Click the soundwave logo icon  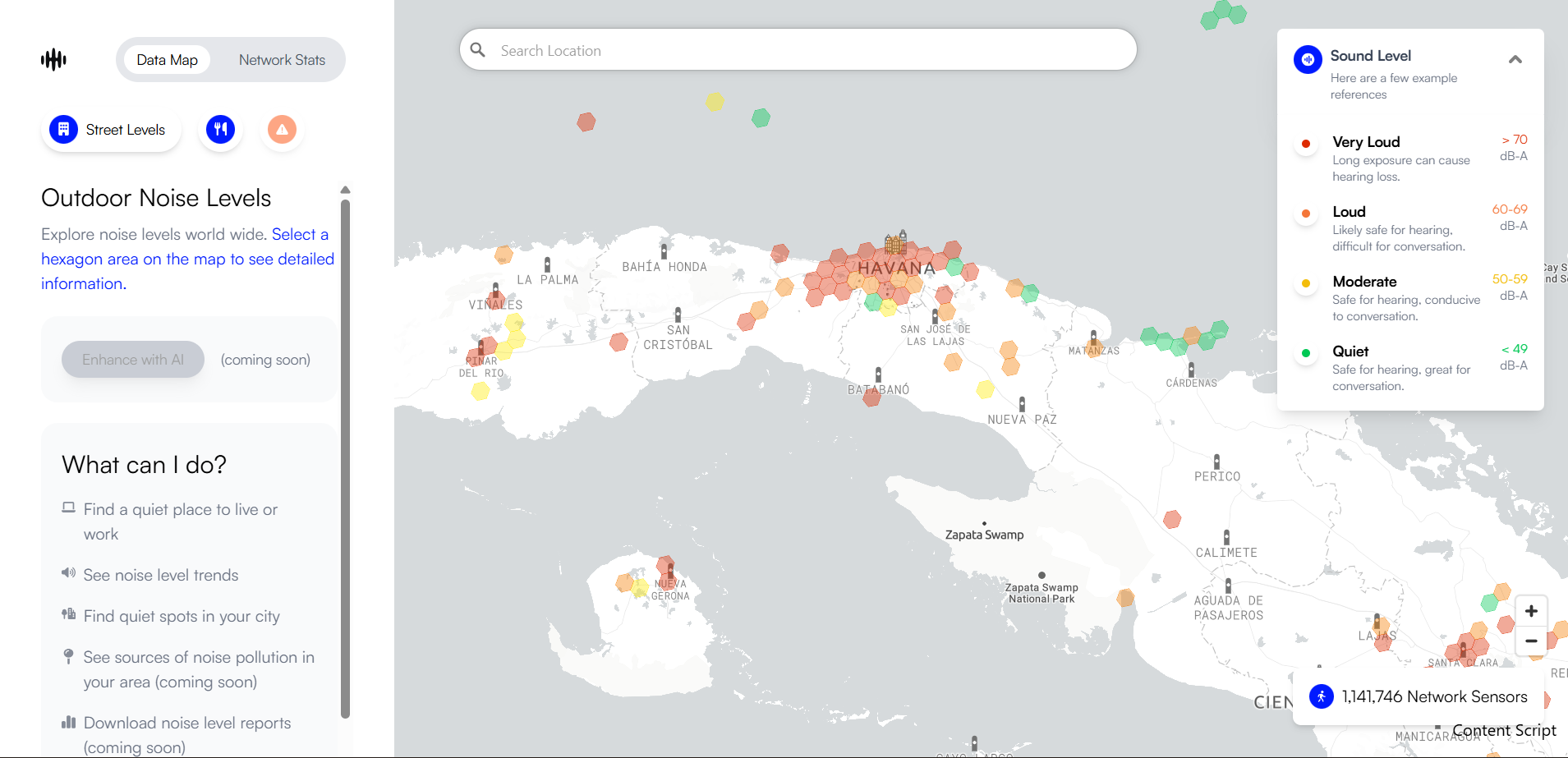click(53, 59)
